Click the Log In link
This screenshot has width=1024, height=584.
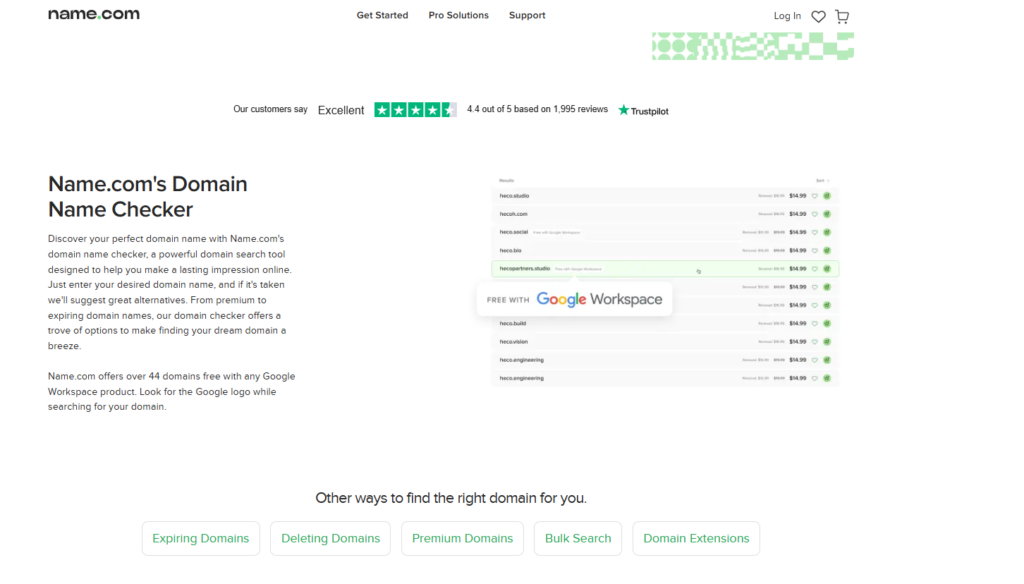click(x=787, y=16)
